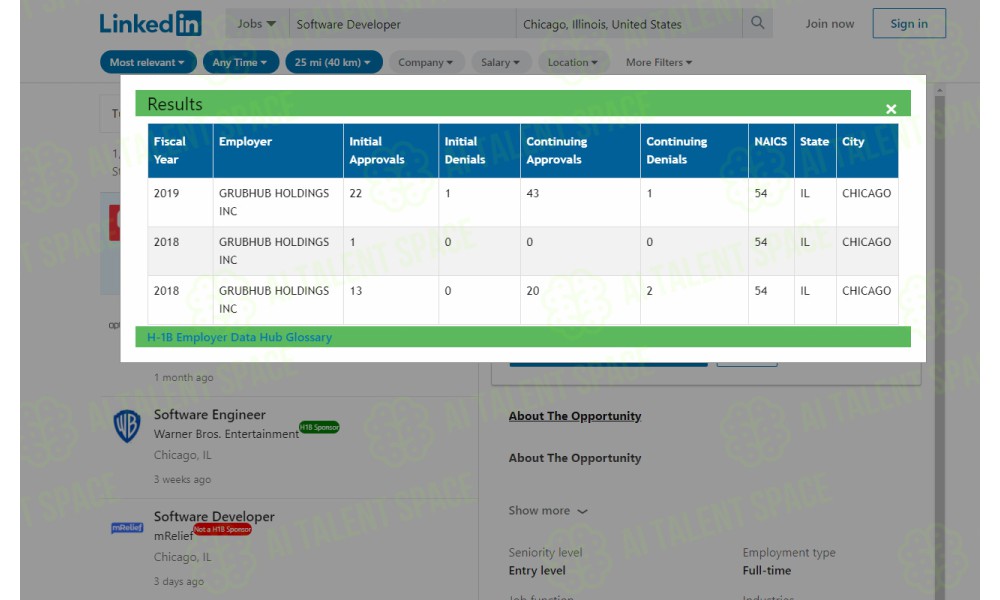This screenshot has height=600, width=1000.
Task: Click Join now
Action: pos(829,24)
